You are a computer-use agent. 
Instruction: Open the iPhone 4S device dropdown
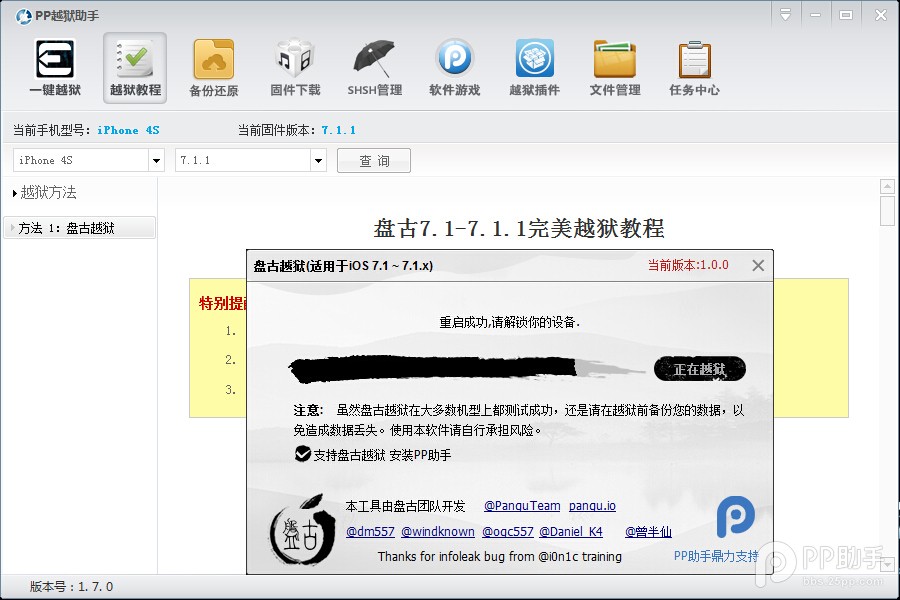tap(88, 160)
